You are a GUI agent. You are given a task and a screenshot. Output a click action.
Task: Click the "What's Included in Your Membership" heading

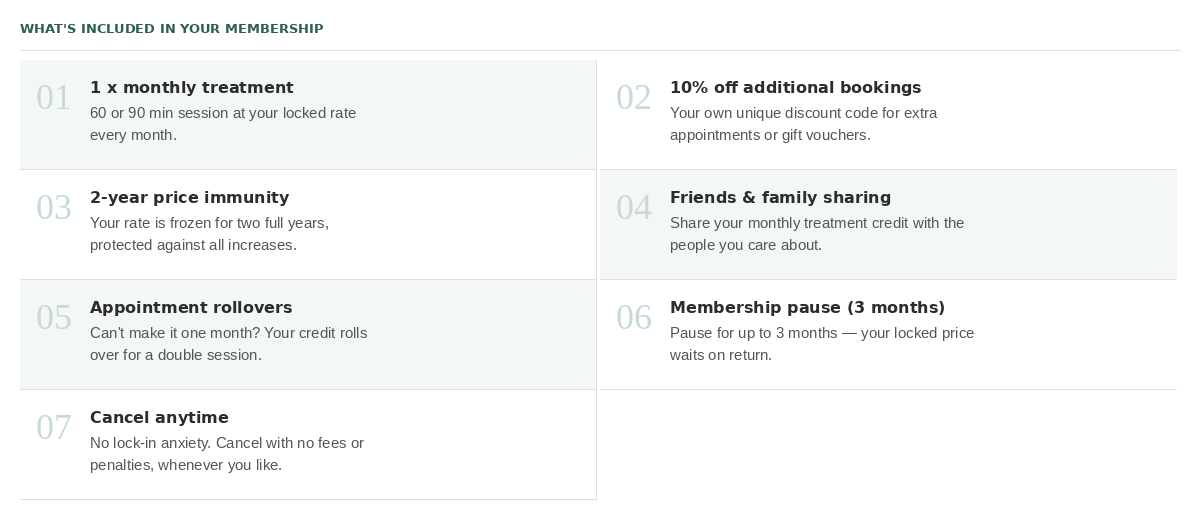(x=171, y=29)
